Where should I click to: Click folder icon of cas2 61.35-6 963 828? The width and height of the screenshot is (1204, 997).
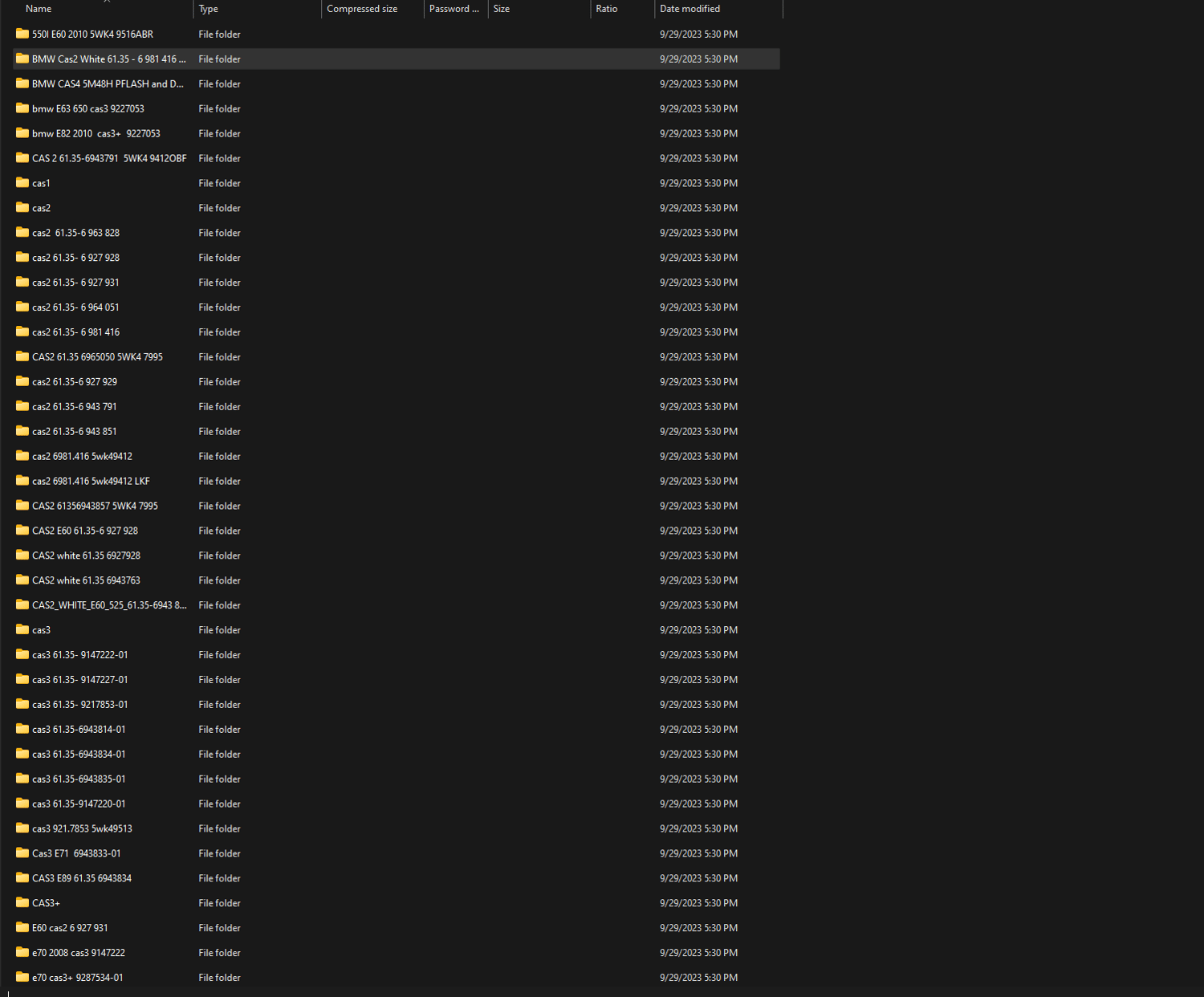[x=22, y=233]
